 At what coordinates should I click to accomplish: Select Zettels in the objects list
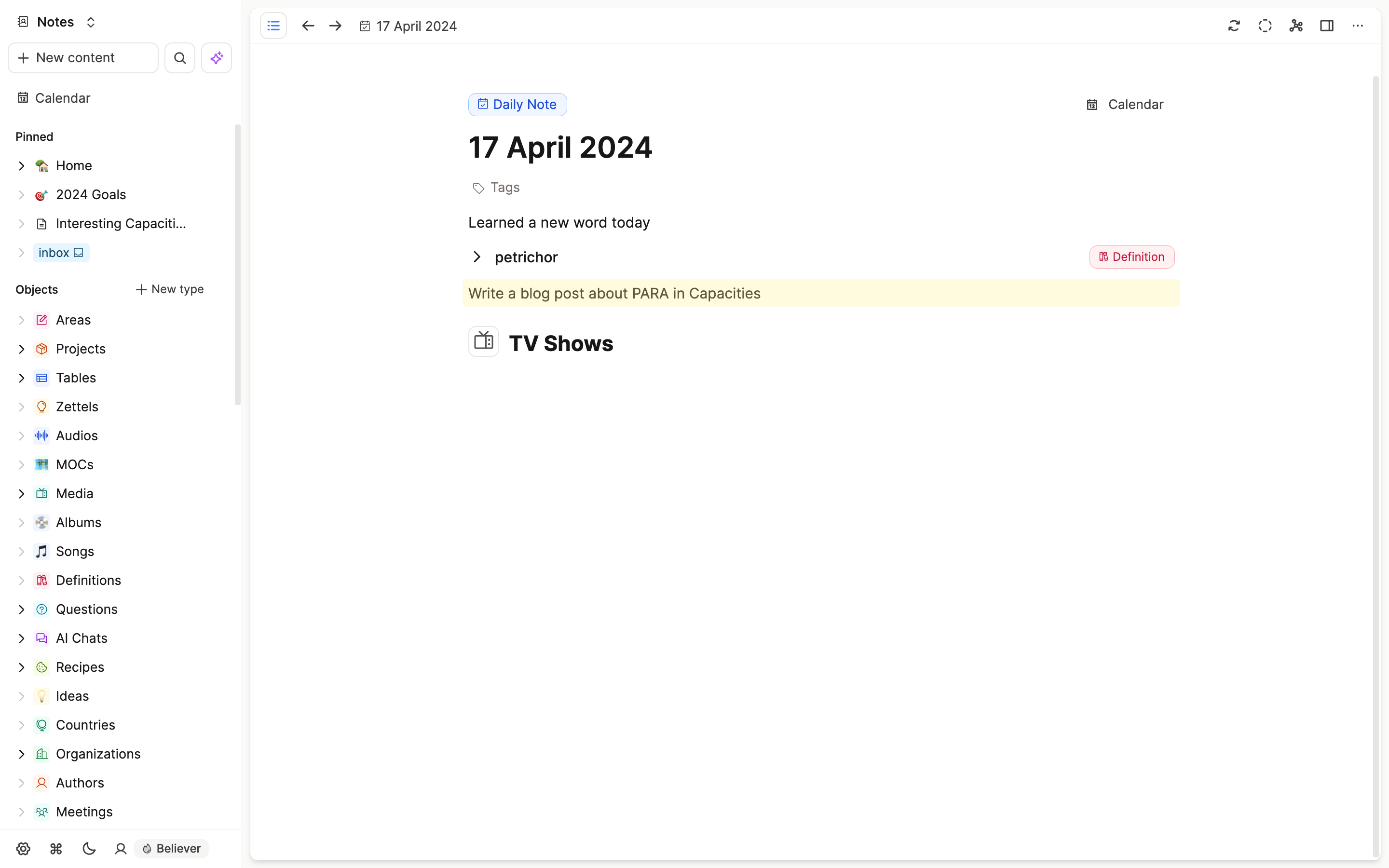77,407
